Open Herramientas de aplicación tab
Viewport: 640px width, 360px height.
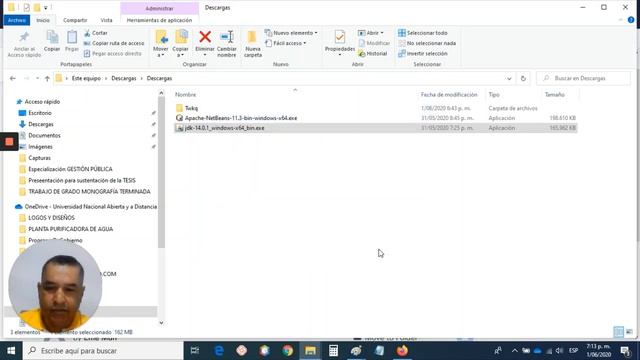click(x=159, y=20)
